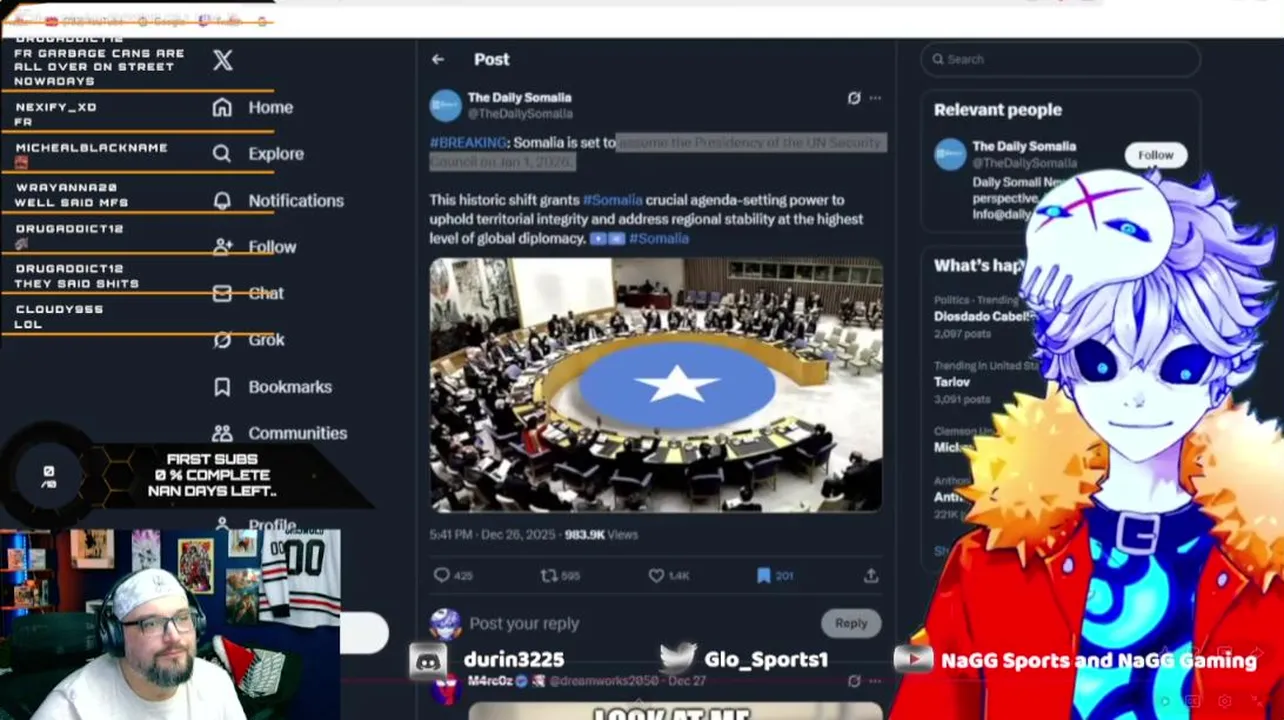Click the Home house icon

point(222,107)
